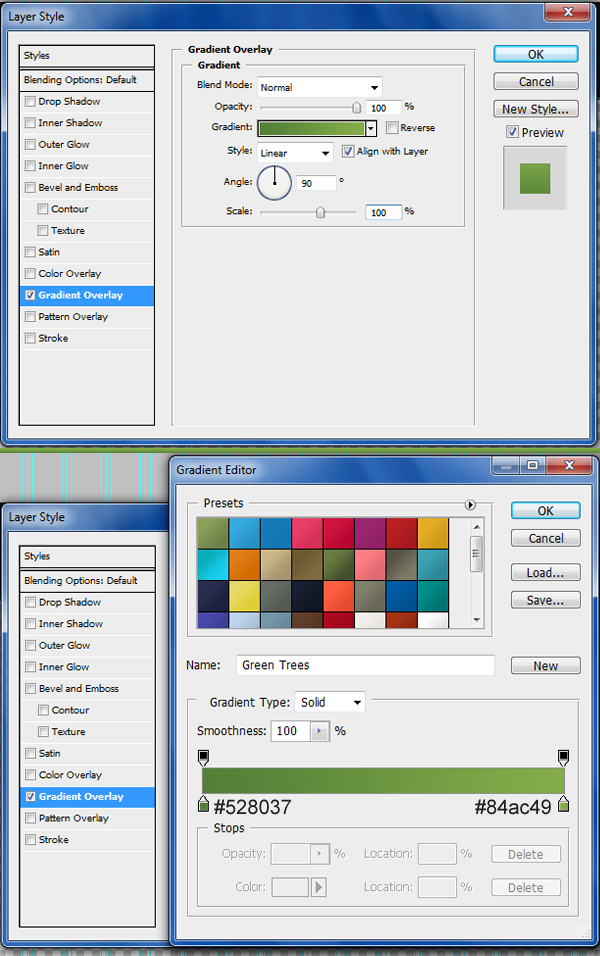Open the Style Linear dropdown
The width and height of the screenshot is (600, 956).
click(x=295, y=152)
